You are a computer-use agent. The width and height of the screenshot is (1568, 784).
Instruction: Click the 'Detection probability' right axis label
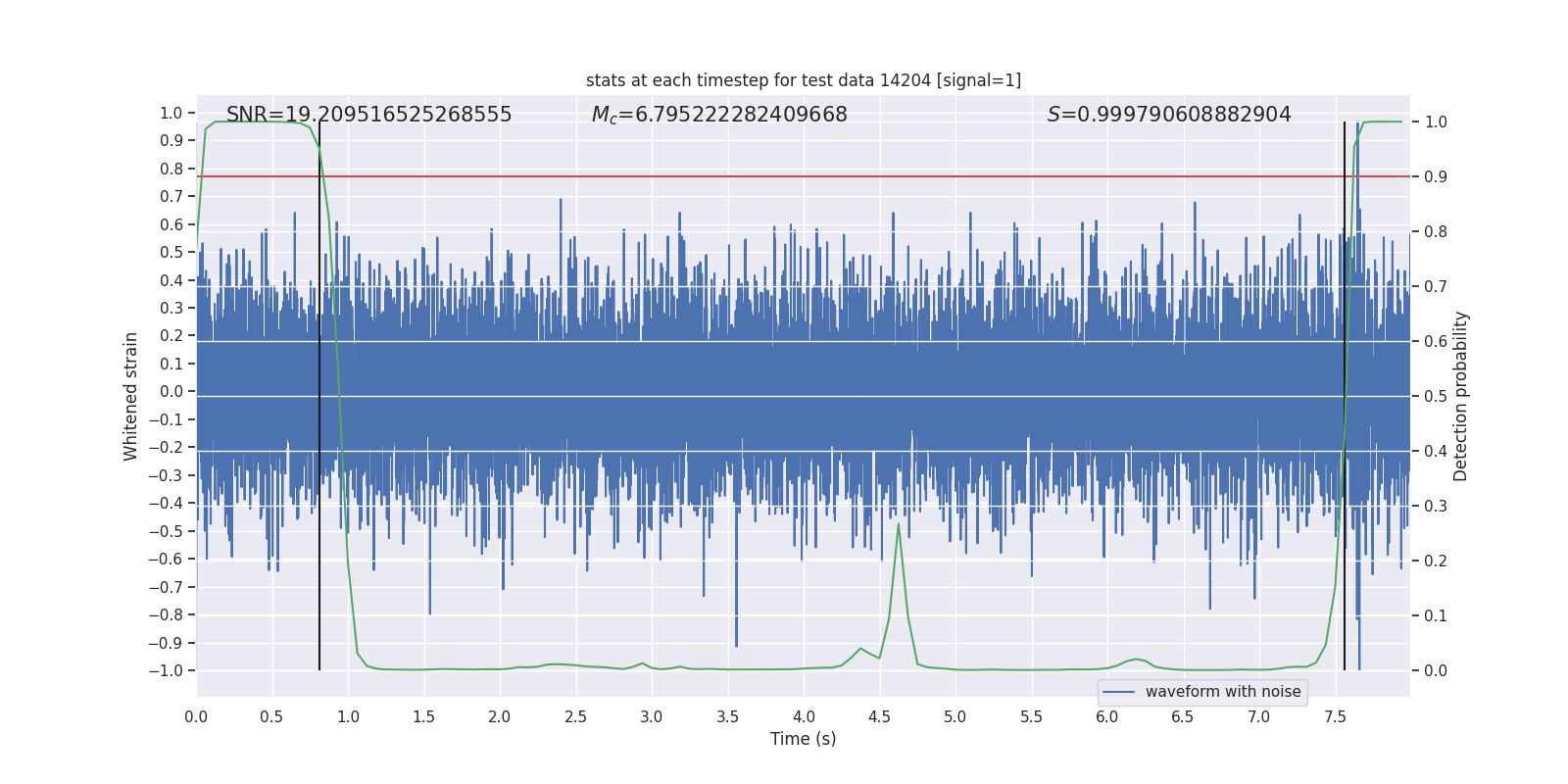[1460, 396]
